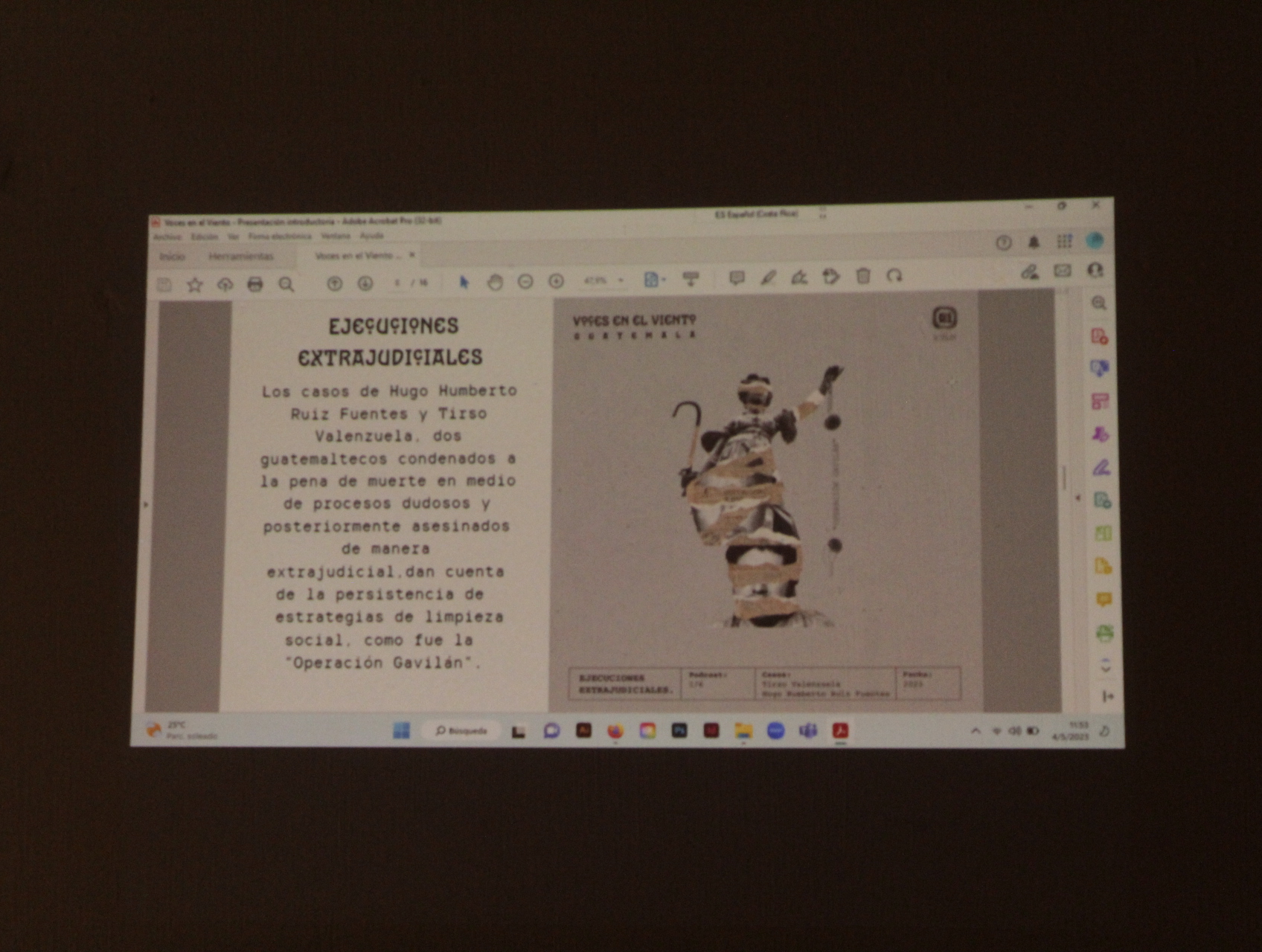The width and height of the screenshot is (1262, 952).
Task: Open the page fit options dropdown
Action: pos(654,280)
